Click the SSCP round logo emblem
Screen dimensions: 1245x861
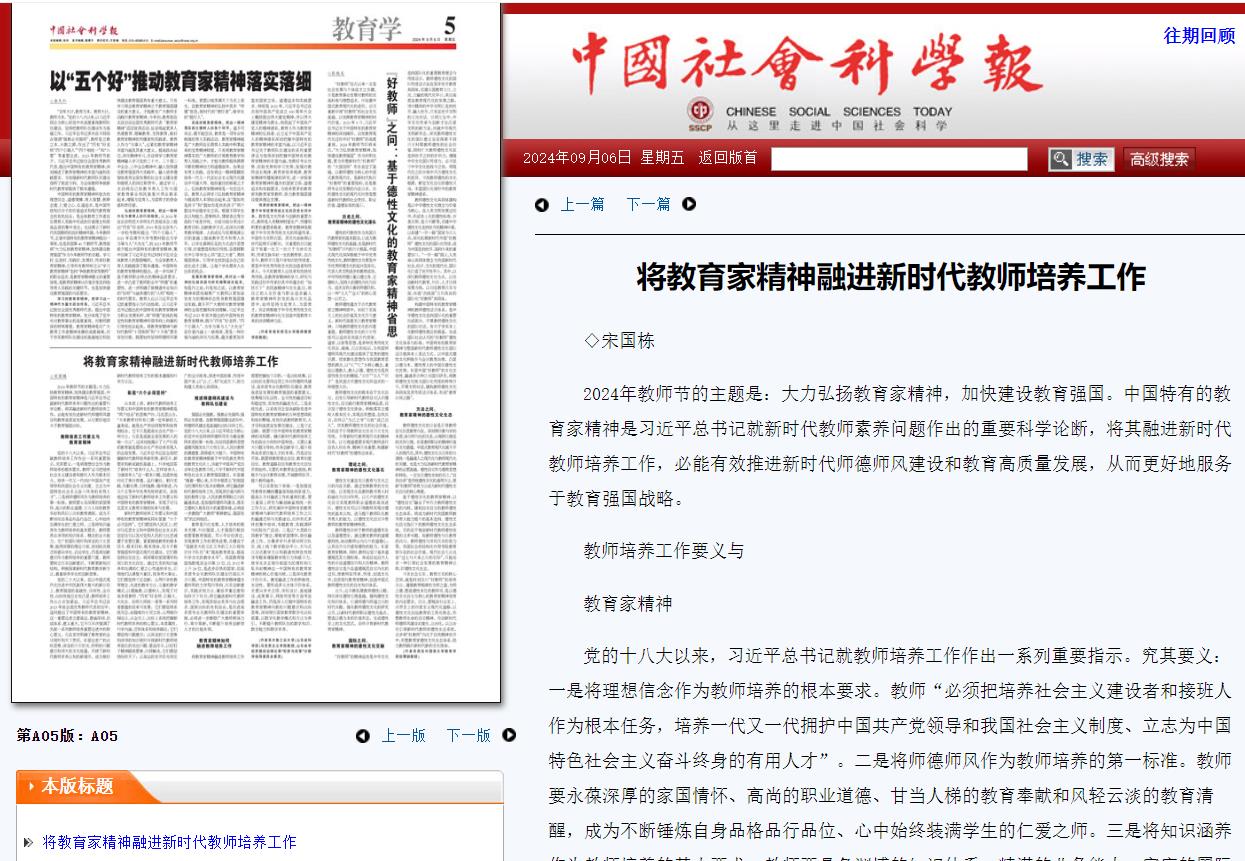[x=701, y=110]
